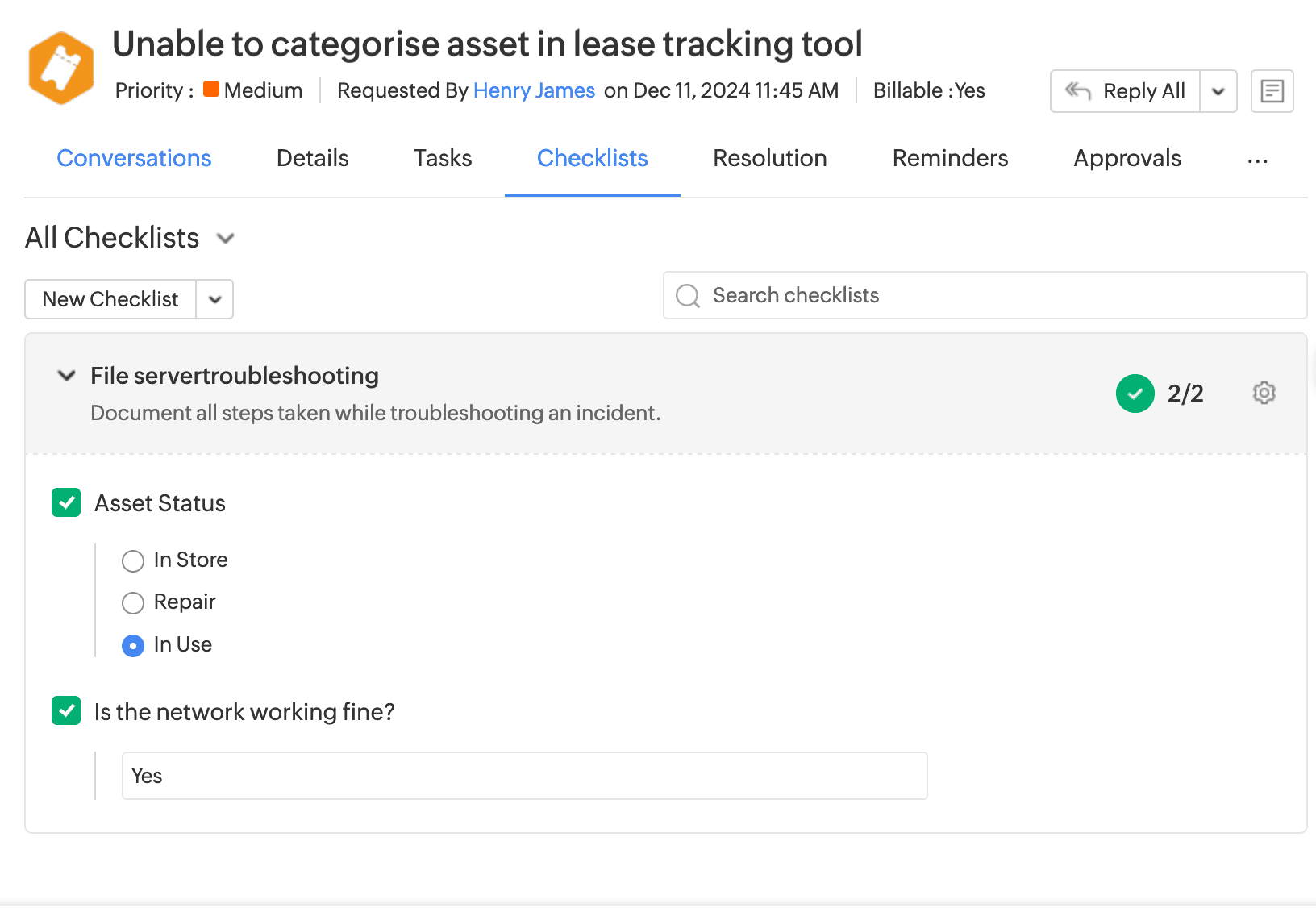The image size is (1316, 908).
Task: Open the notes icon beside Reply All
Action: 1272,91
